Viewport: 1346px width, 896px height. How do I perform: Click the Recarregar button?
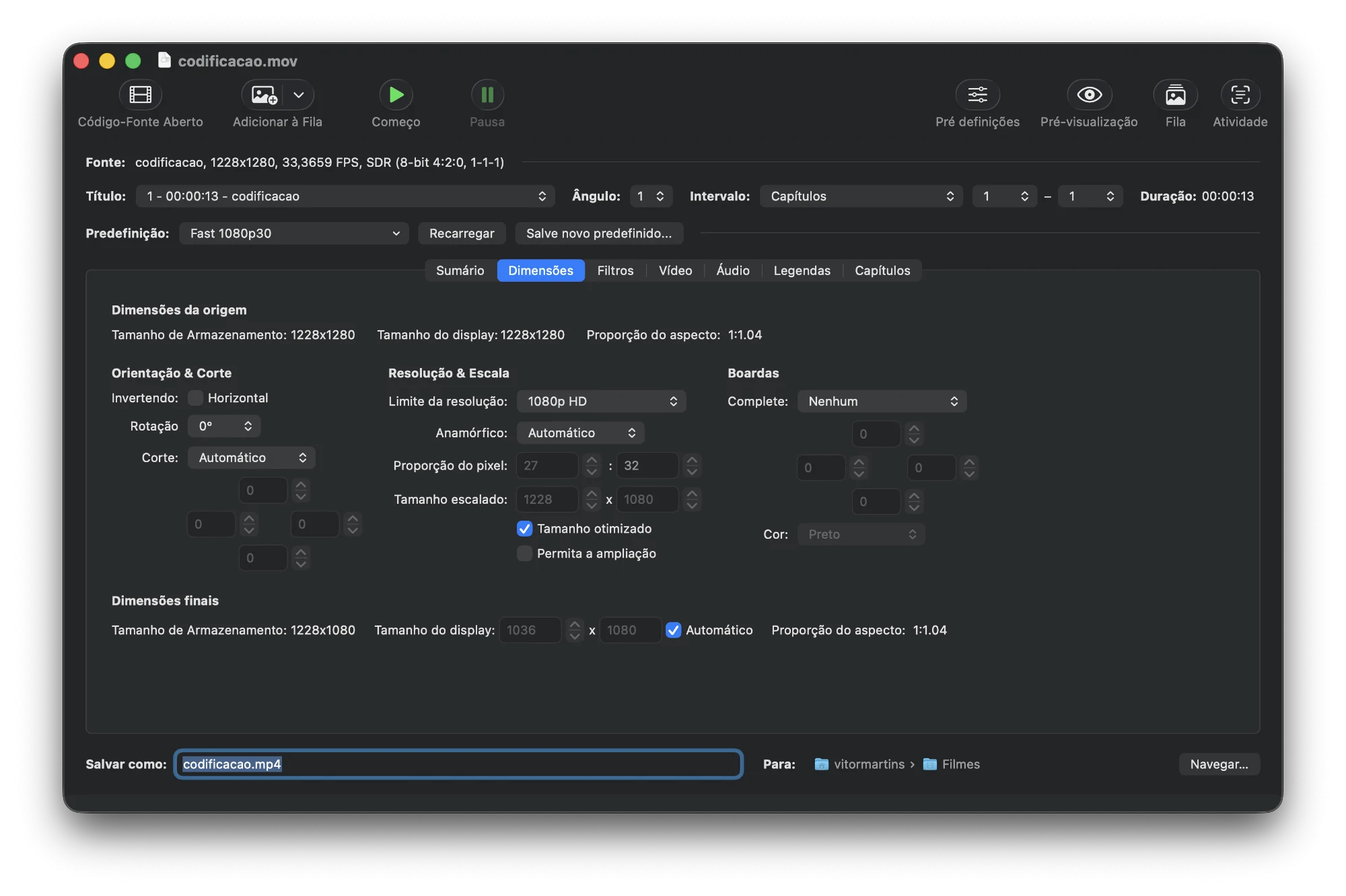[x=462, y=233]
